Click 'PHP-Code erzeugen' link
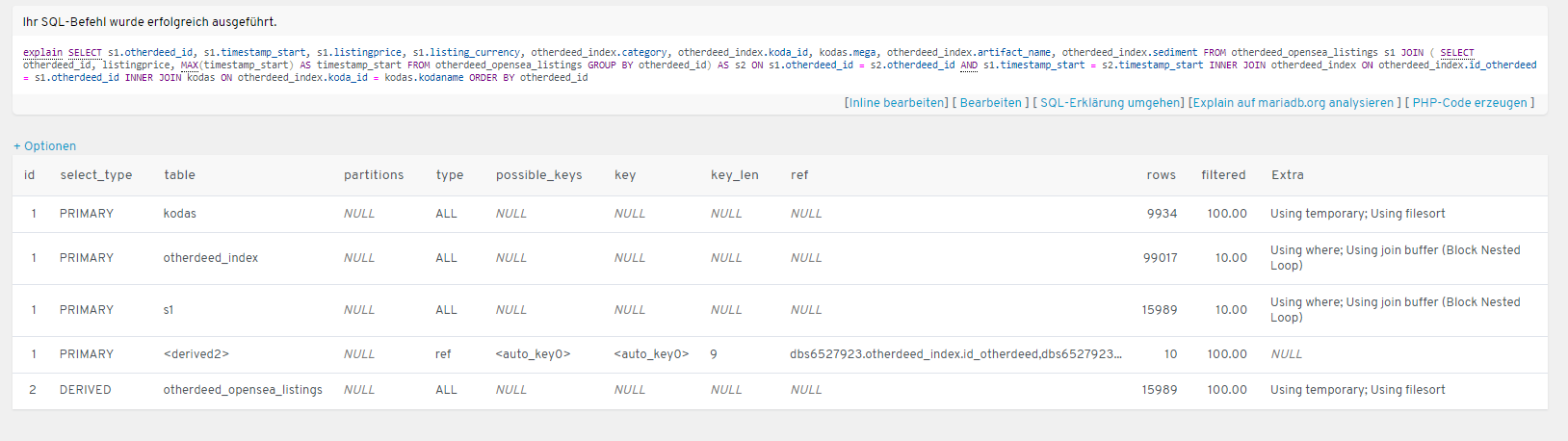 pos(1470,103)
